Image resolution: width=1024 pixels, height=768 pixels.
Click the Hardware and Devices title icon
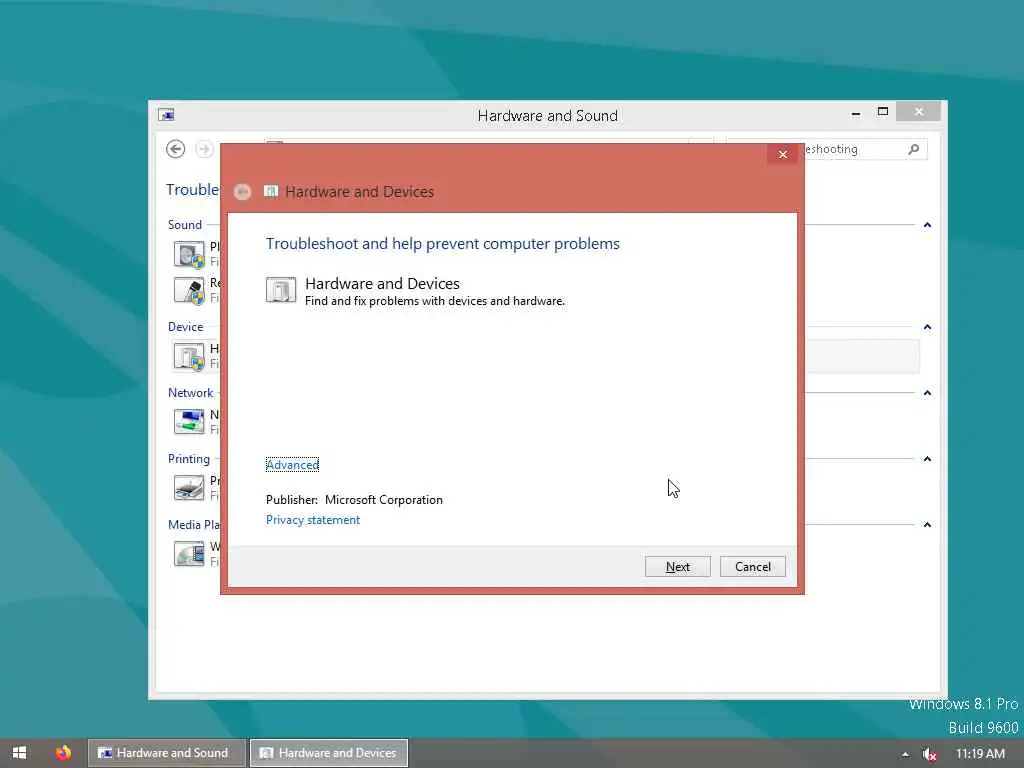[x=270, y=191]
